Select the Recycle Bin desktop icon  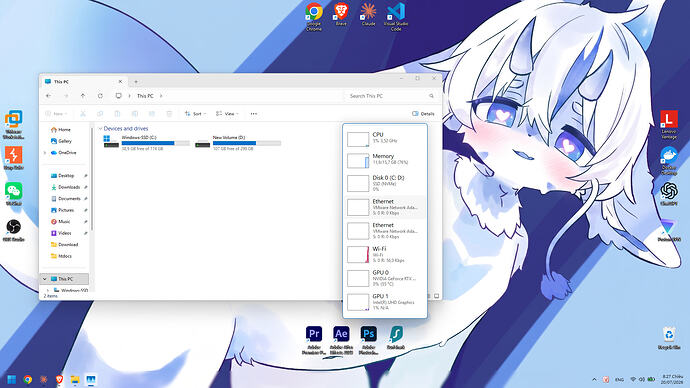point(669,338)
